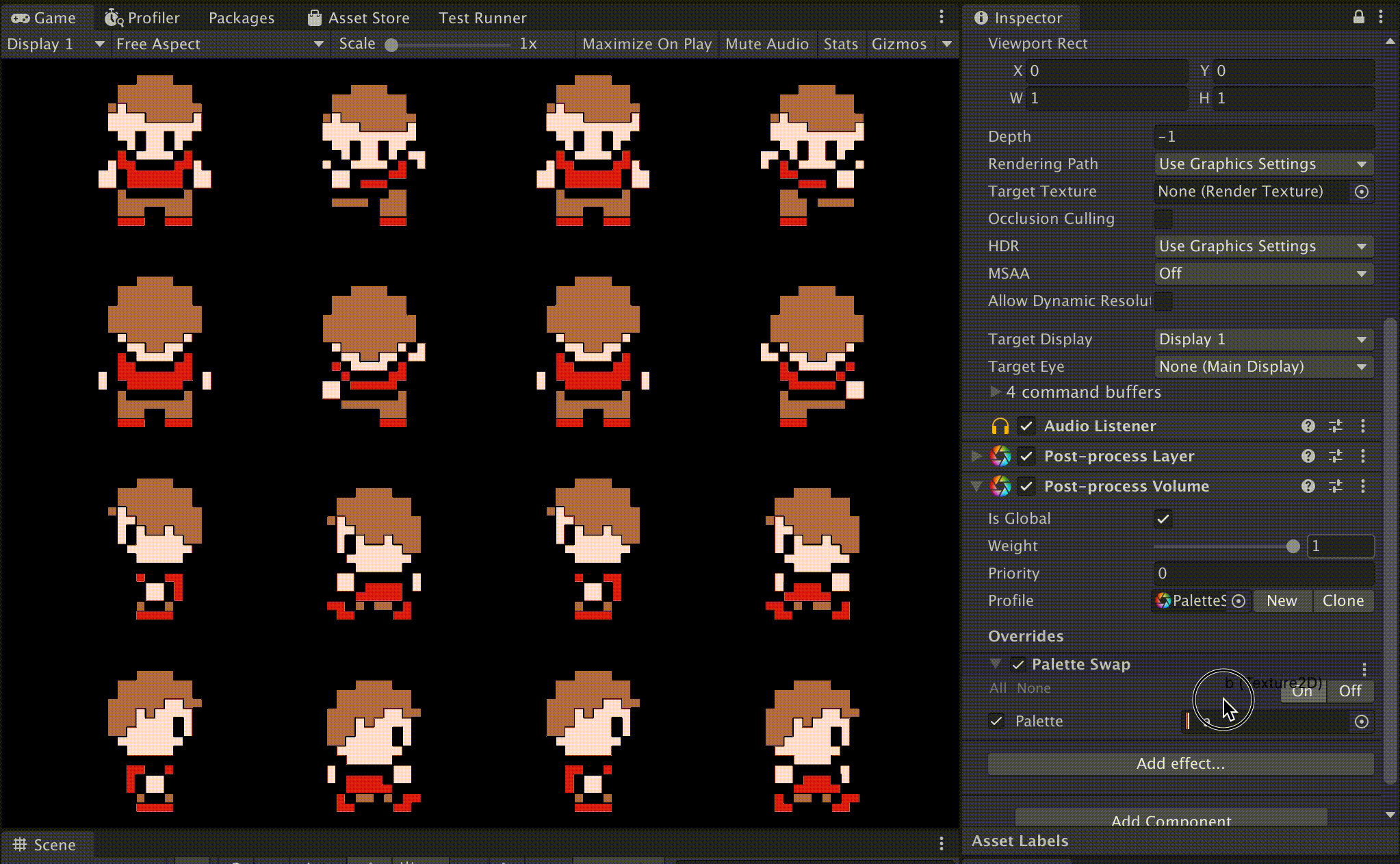Viewport: 1400px width, 864px height.
Task: Pick Palette texture with object selector
Action: point(1362,722)
